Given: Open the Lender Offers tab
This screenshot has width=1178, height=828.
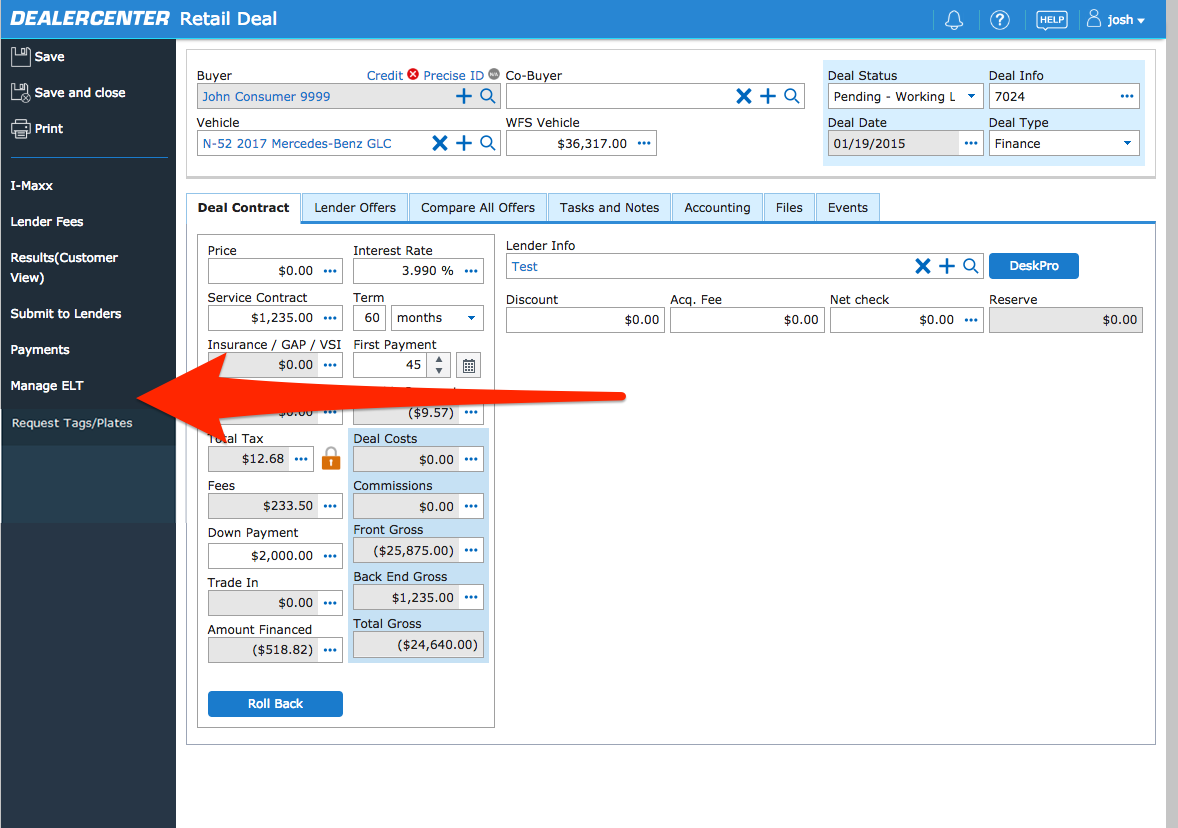Looking at the screenshot, I should (x=354, y=207).
